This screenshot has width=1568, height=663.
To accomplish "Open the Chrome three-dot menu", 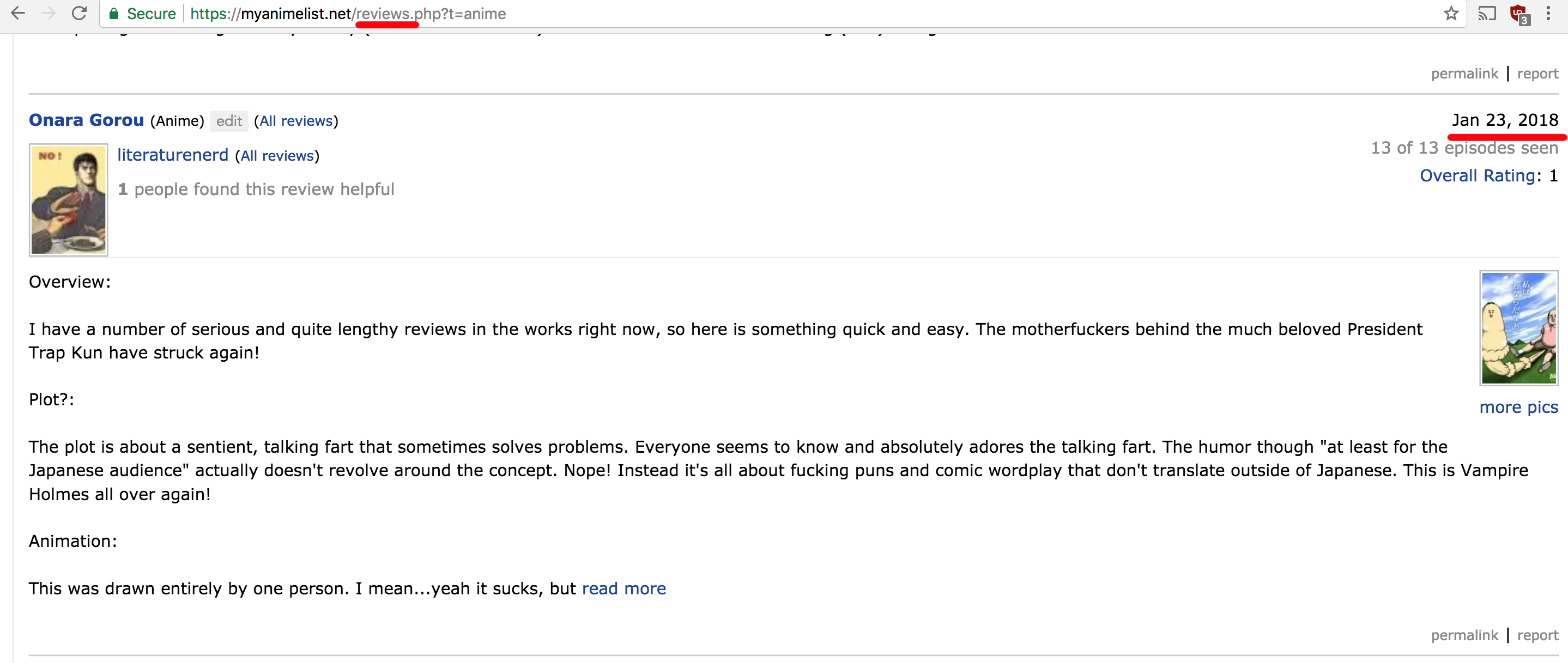I will (1548, 14).
